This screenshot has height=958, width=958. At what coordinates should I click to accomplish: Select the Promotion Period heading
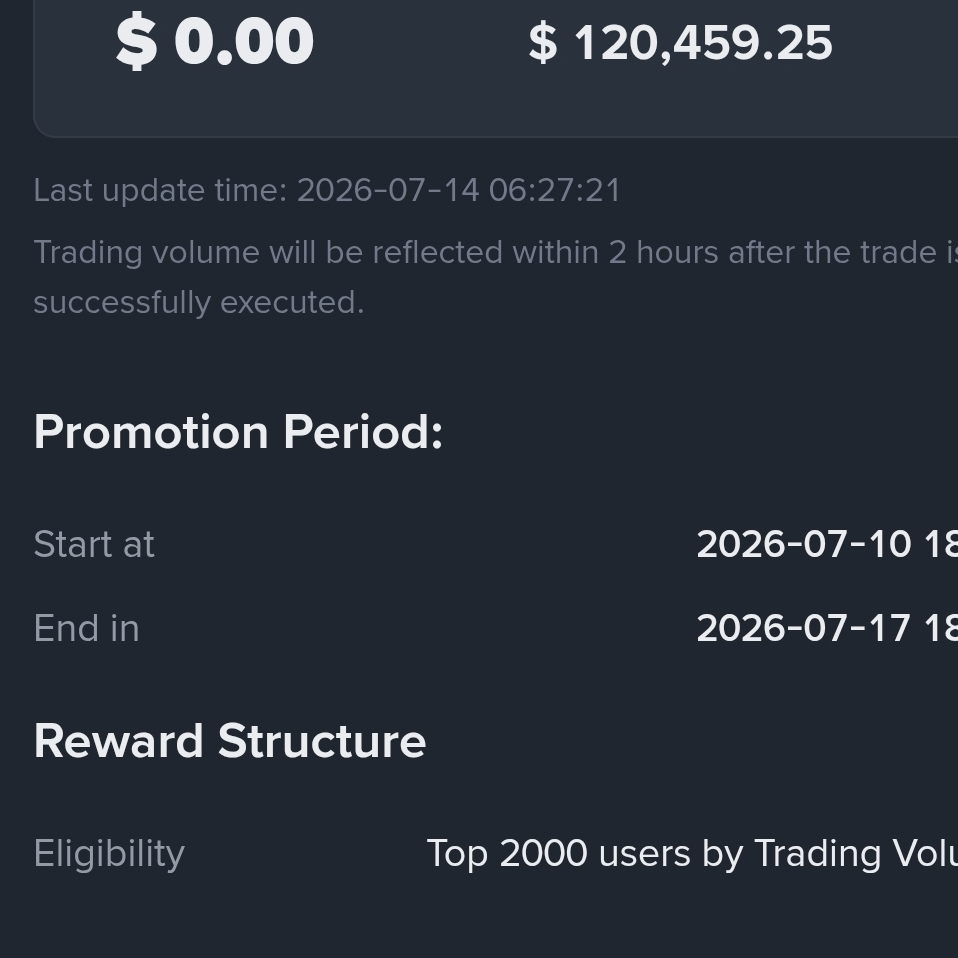point(238,432)
